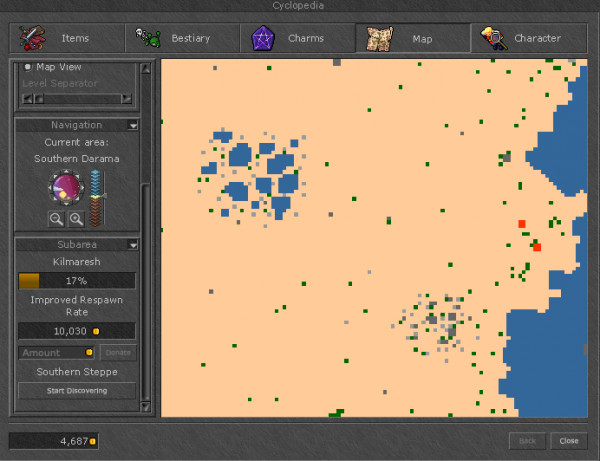Click the 'Improved Respawn Rate' text

coord(77,306)
